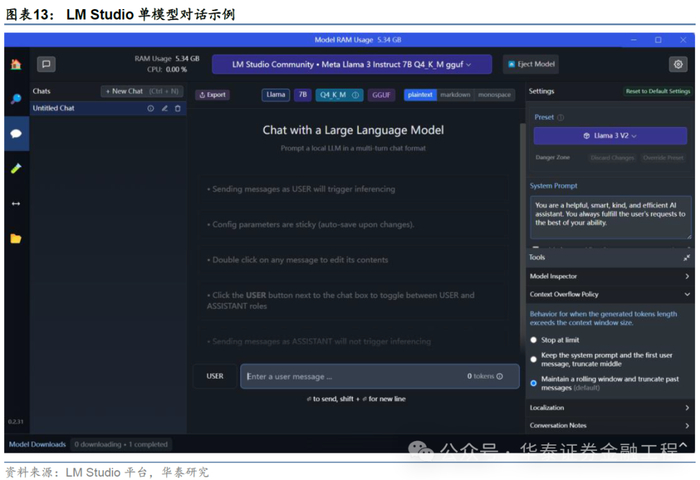The image size is (700, 480).
Task: Click the 7B size tag
Action: (x=303, y=95)
